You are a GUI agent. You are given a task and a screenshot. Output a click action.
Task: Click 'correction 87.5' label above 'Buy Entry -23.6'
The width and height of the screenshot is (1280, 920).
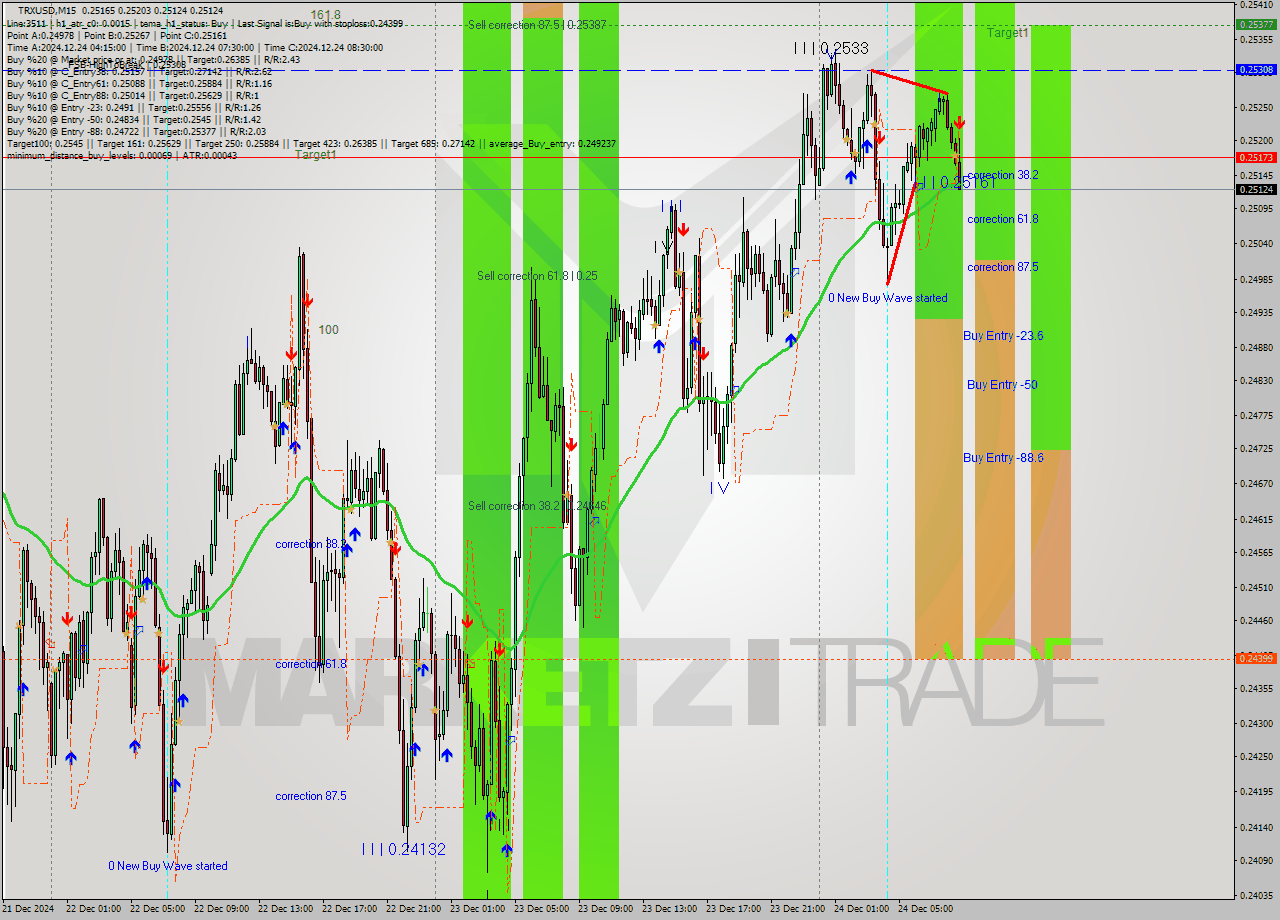pos(1002,267)
